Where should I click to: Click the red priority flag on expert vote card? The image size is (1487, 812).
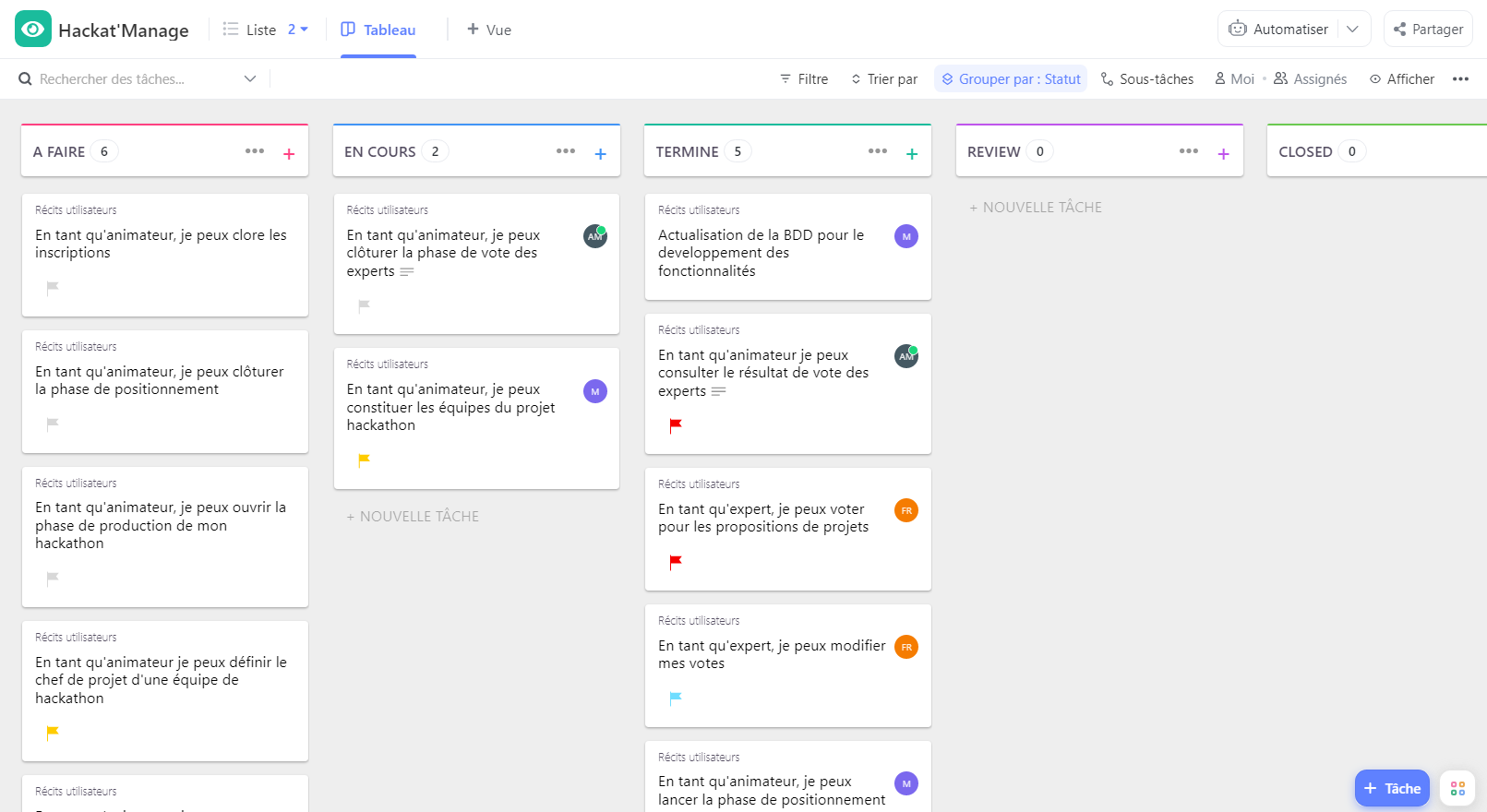click(x=676, y=562)
